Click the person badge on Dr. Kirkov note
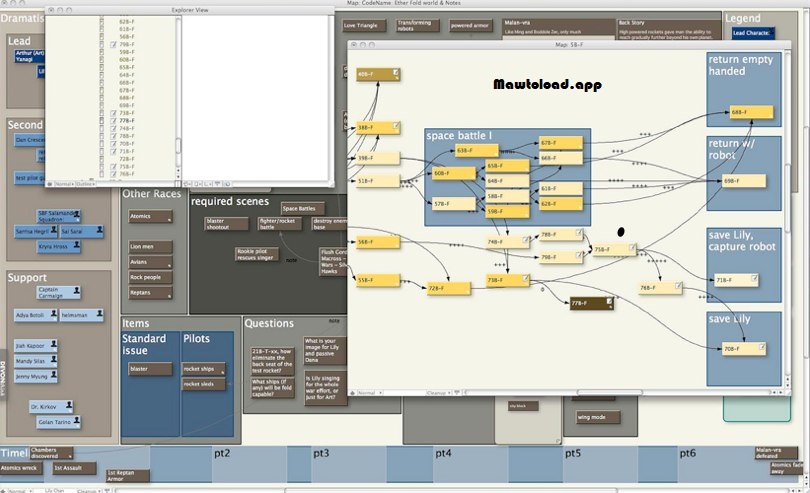 [69, 405]
